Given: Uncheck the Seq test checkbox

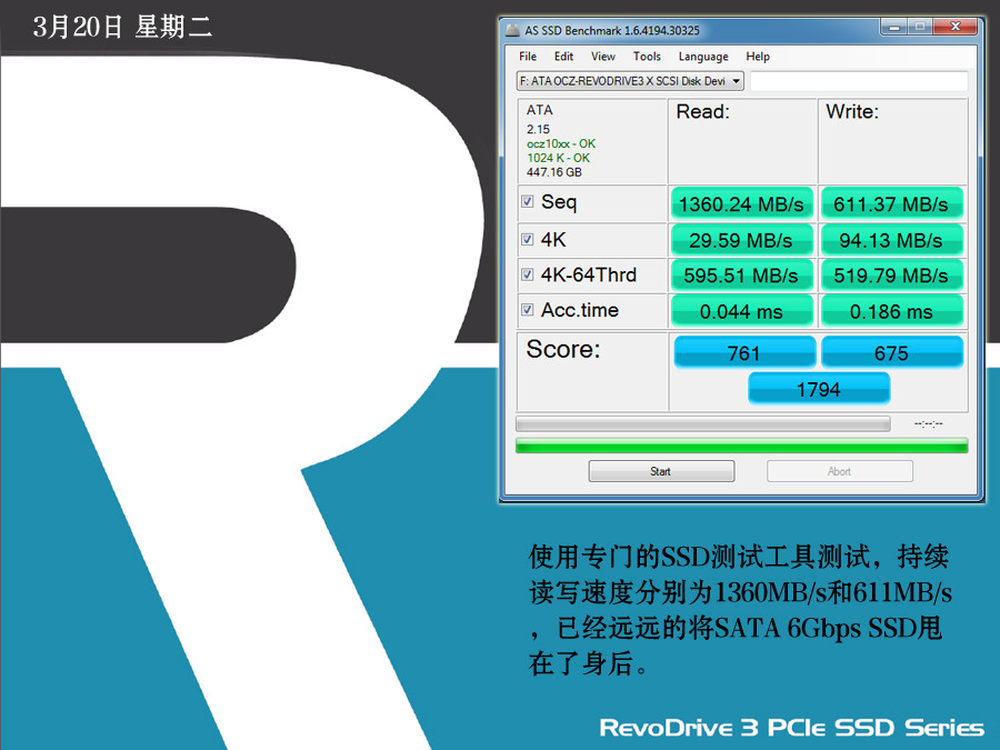Looking at the screenshot, I should click(527, 202).
